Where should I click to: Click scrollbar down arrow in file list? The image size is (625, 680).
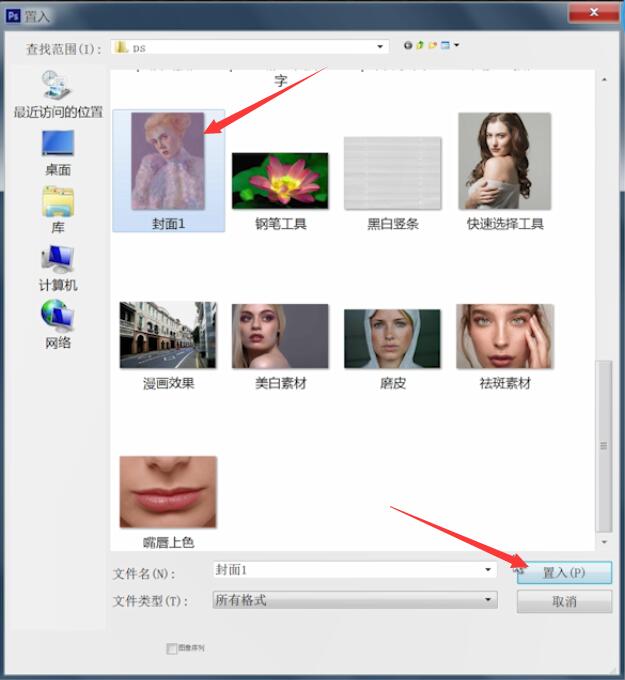(604, 542)
